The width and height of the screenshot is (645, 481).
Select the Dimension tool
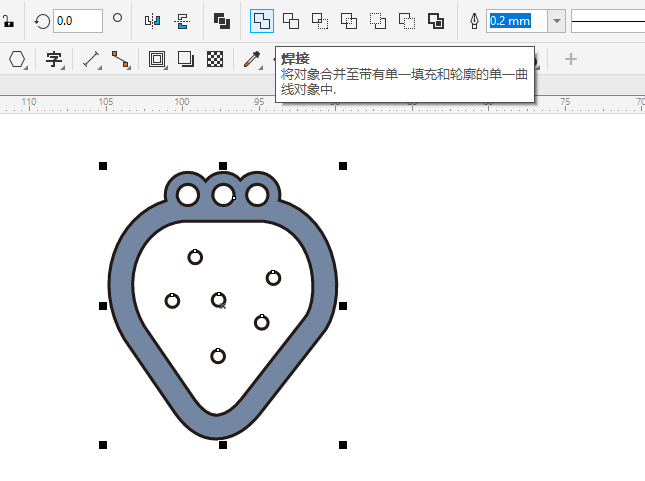tap(91, 59)
